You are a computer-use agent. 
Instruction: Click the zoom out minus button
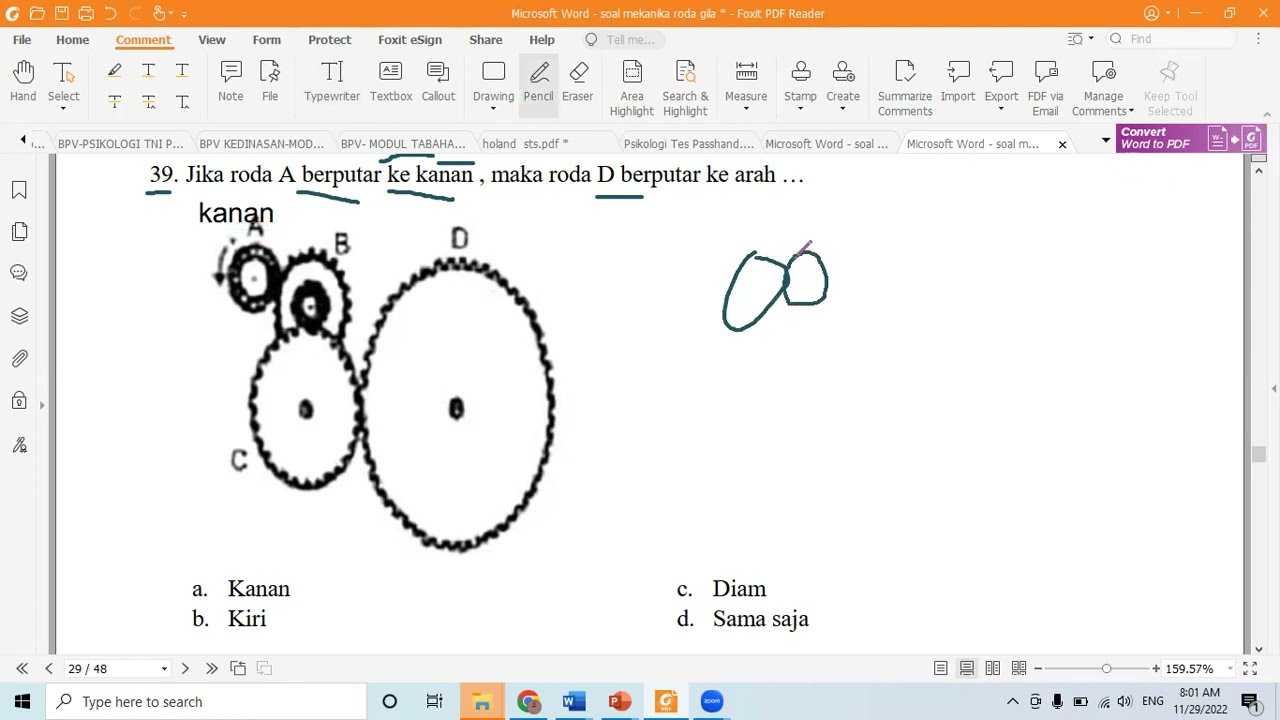click(x=1038, y=668)
